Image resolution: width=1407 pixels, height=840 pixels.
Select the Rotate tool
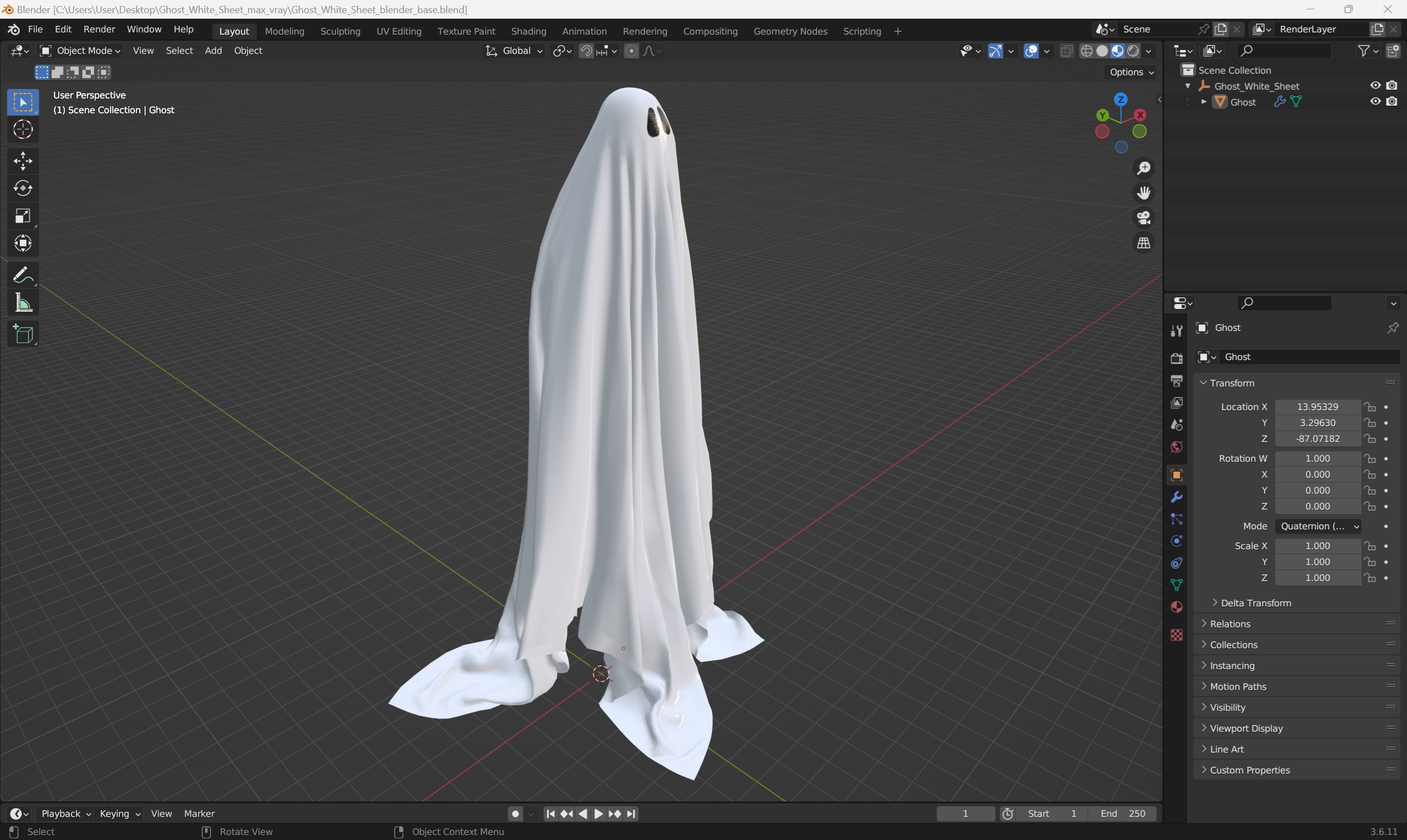23,189
